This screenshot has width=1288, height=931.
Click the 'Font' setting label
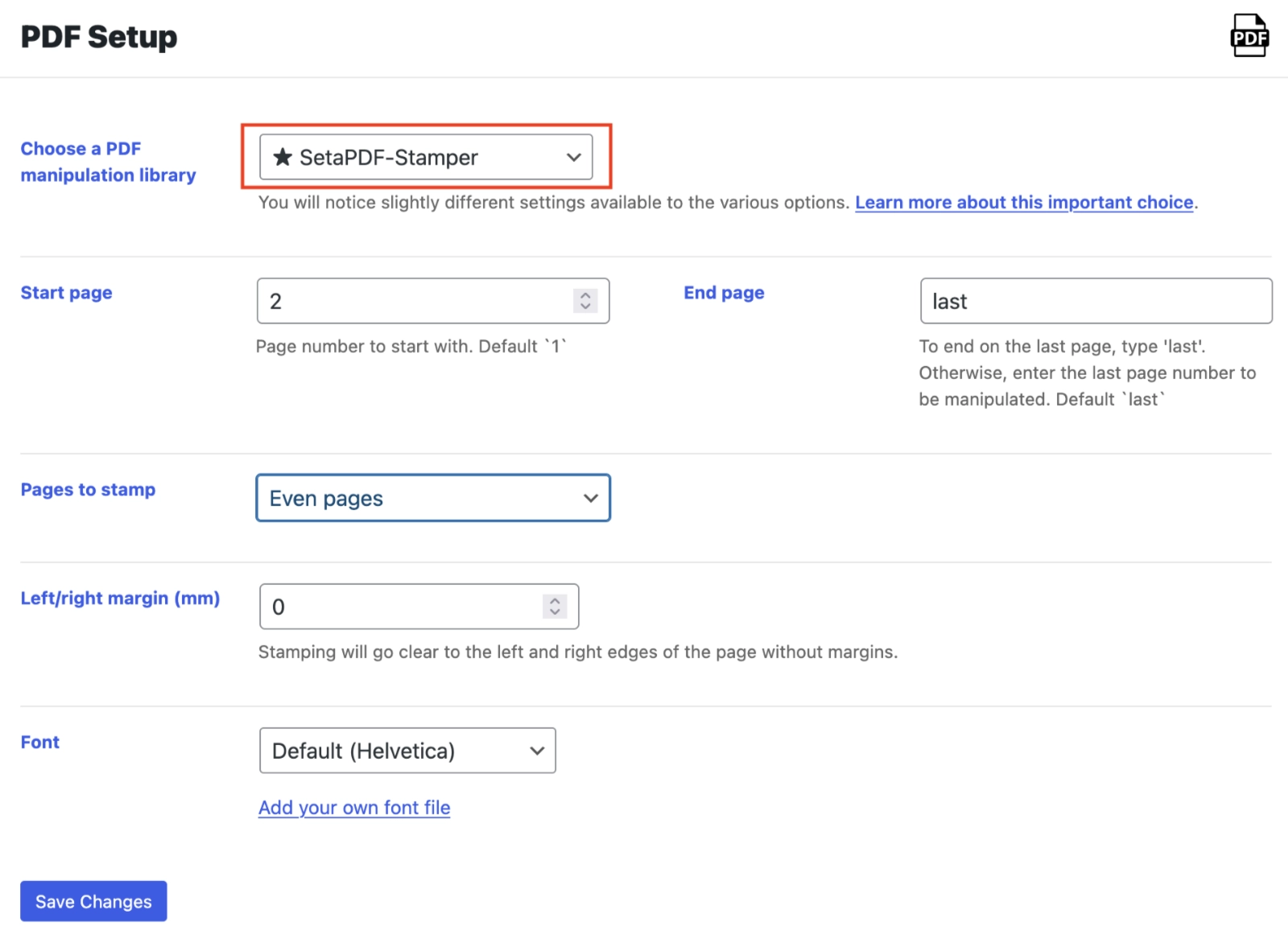coord(40,742)
